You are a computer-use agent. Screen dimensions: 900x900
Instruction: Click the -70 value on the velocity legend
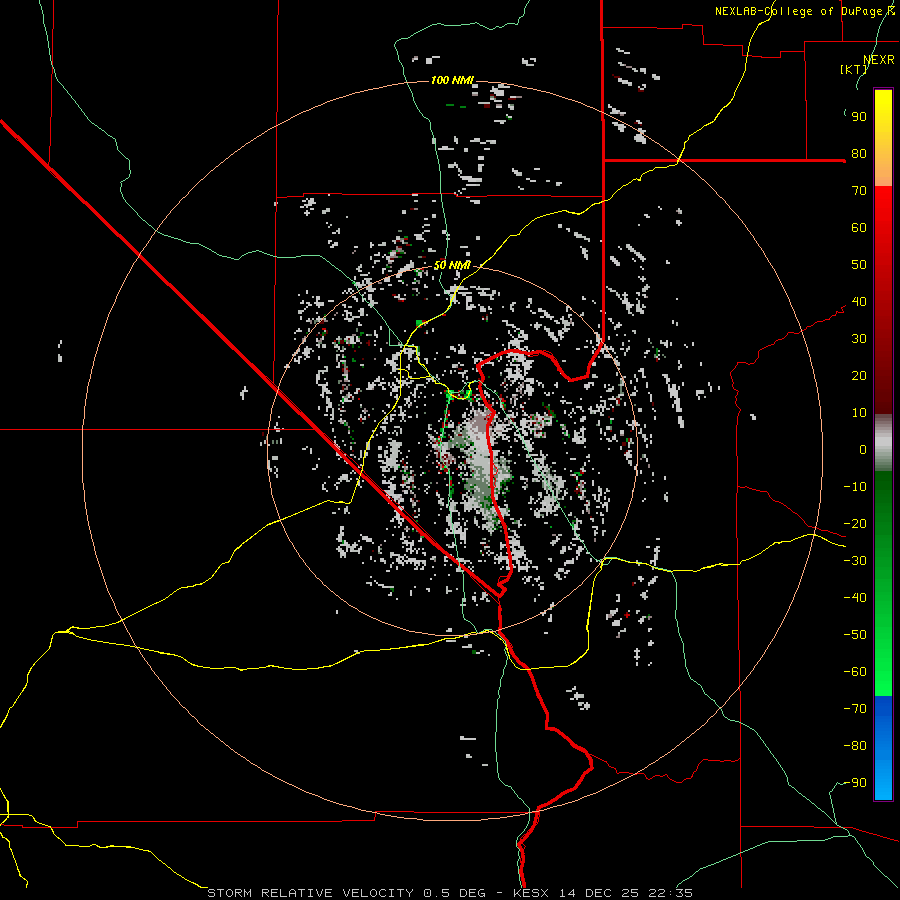[x=855, y=709]
